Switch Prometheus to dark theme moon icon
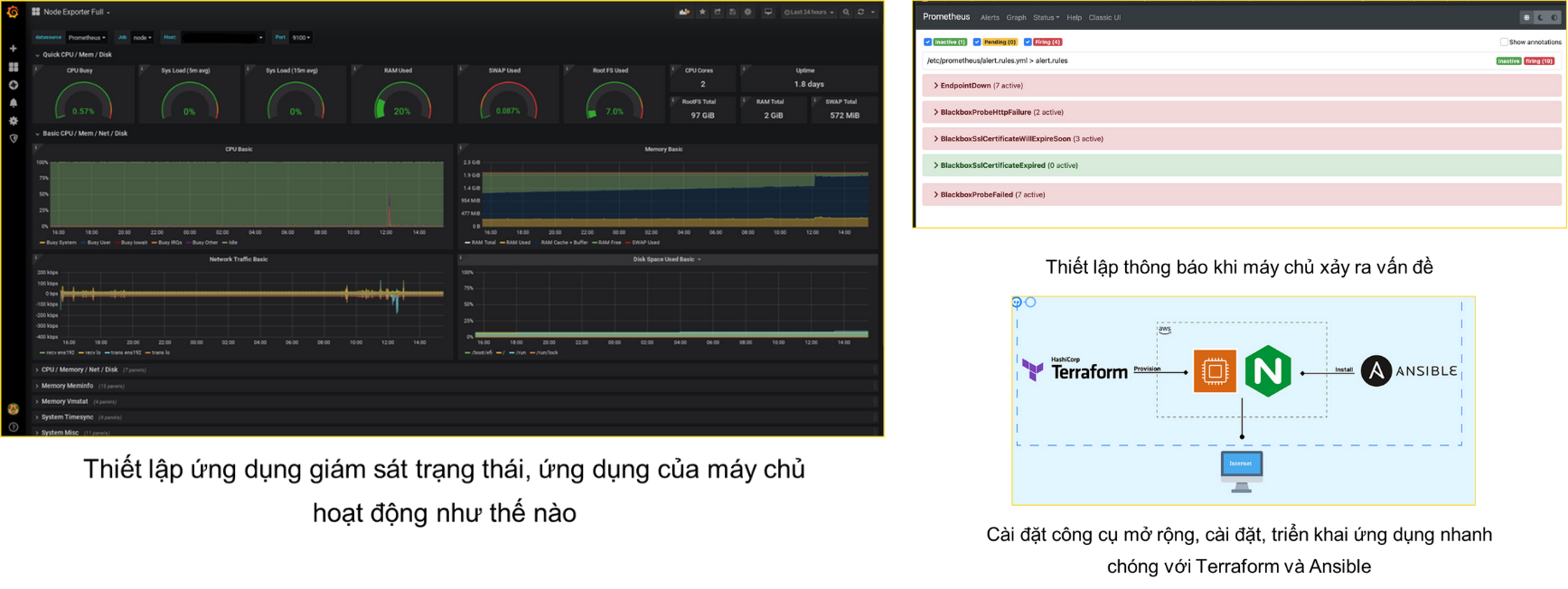The height and width of the screenshot is (589, 1568). pyautogui.click(x=1541, y=17)
